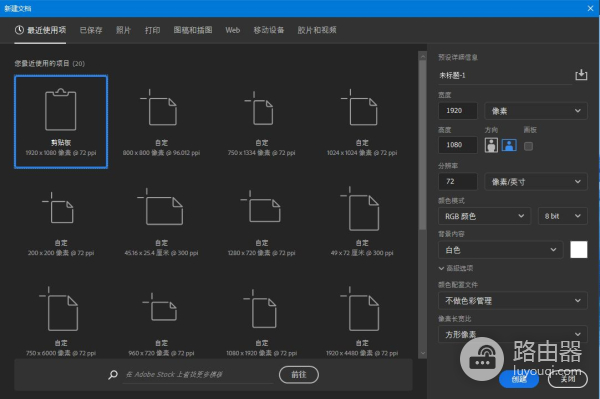
Task: Click the resolution field showing 72
Action: (458, 182)
